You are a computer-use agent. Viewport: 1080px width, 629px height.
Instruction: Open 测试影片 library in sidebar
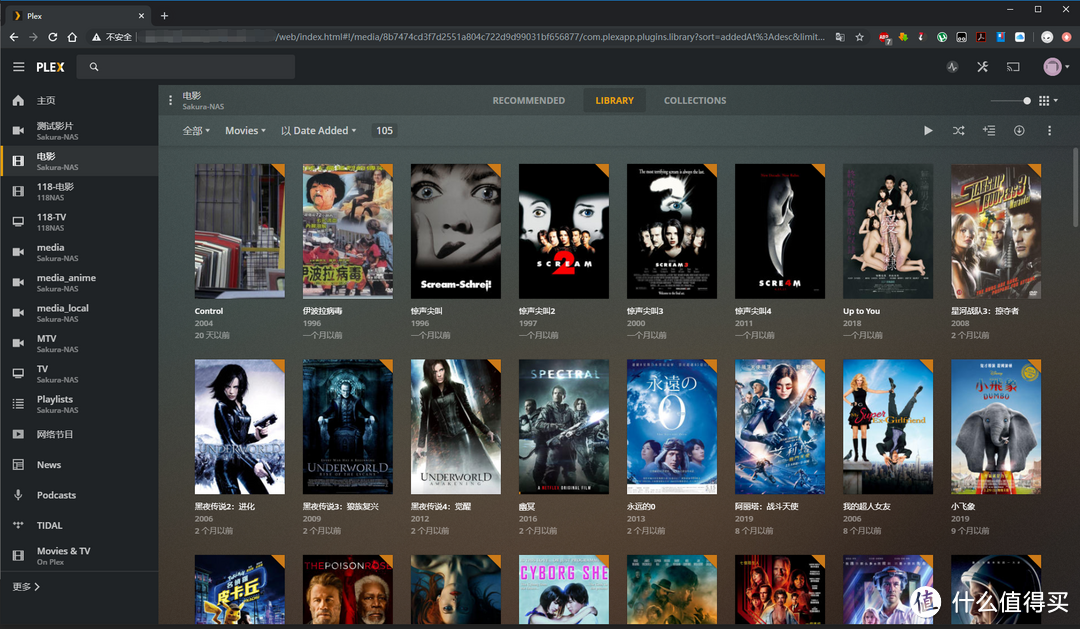tap(79, 130)
